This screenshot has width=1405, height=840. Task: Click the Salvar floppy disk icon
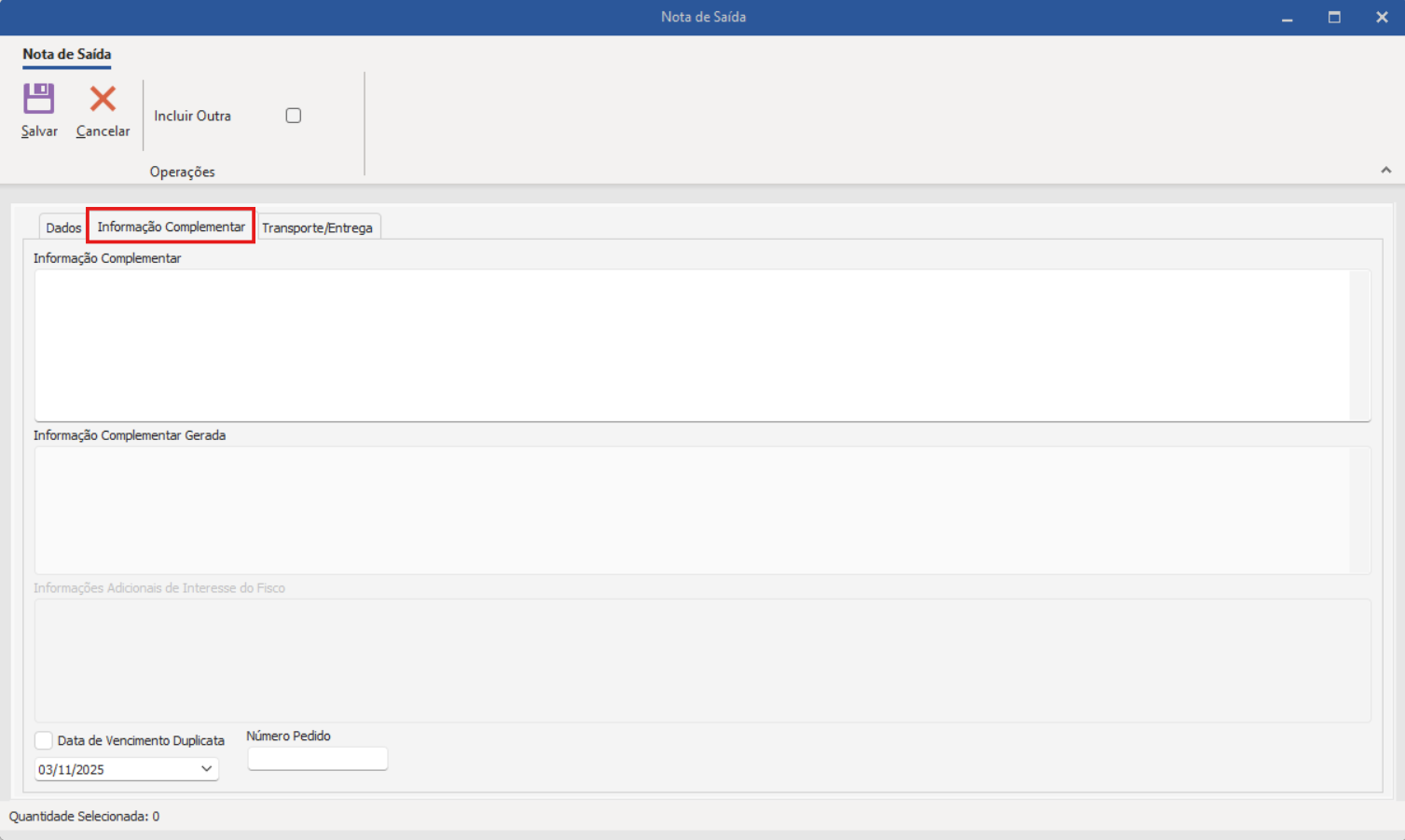coord(39,99)
